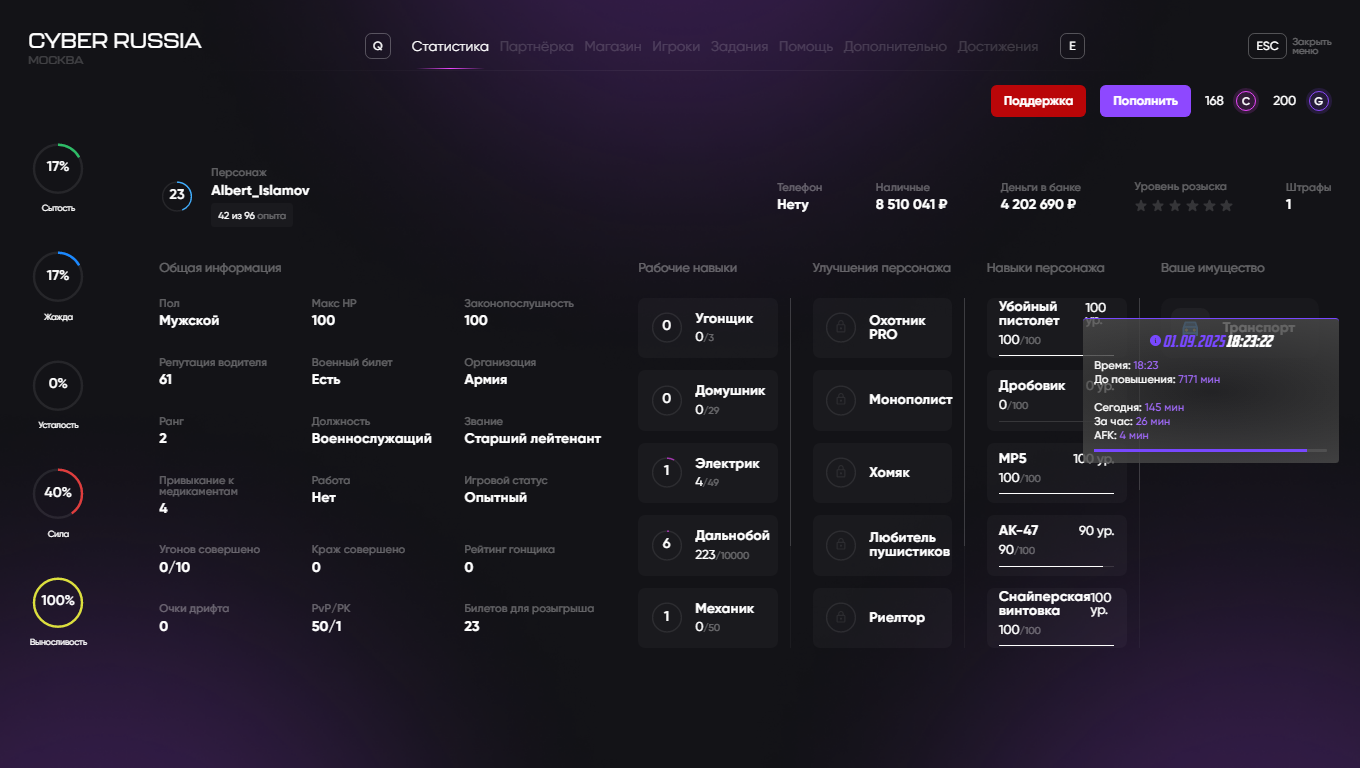Click the CYBER RUSSIA logo
This screenshot has height=768, width=1360.
(x=115, y=41)
